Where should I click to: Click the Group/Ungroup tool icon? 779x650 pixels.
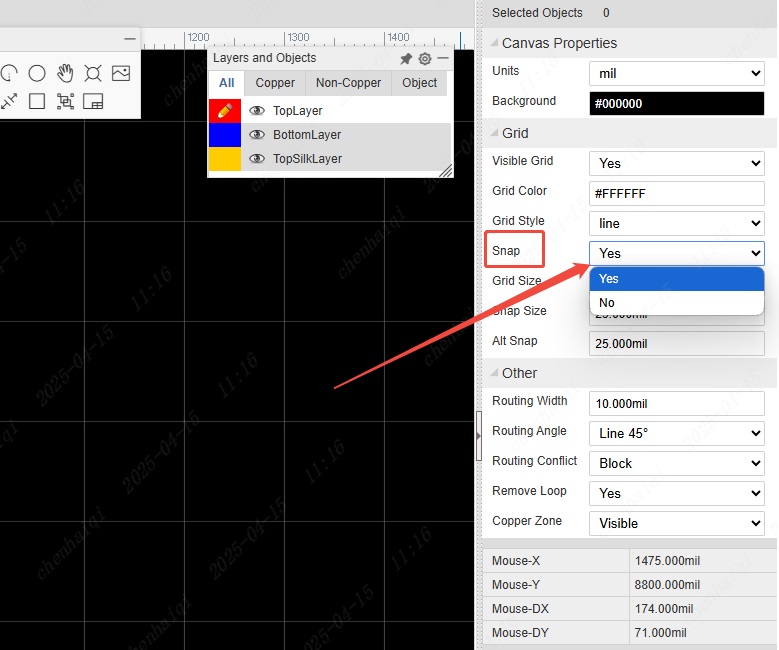click(65, 101)
